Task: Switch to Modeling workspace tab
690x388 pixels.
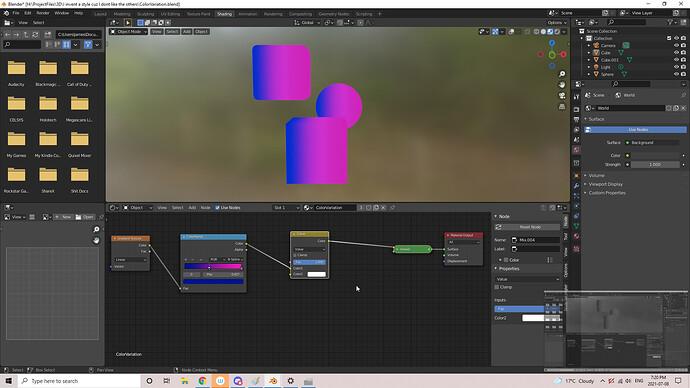Action: coord(122,14)
